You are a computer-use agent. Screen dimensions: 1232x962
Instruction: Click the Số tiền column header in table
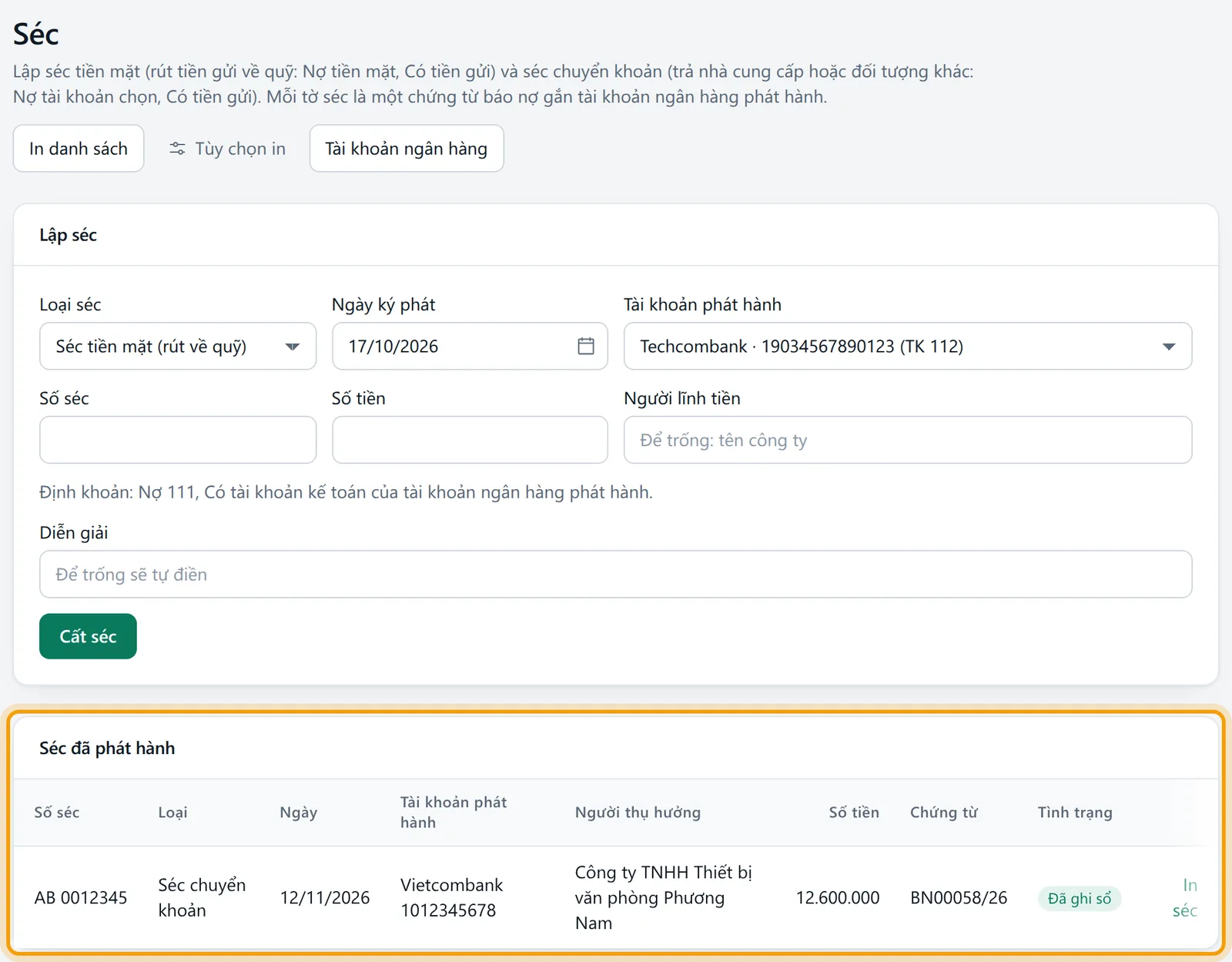coord(854,812)
